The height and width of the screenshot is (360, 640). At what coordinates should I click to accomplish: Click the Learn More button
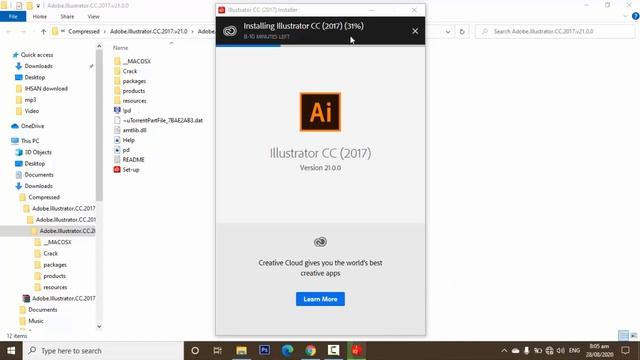tap(320, 299)
